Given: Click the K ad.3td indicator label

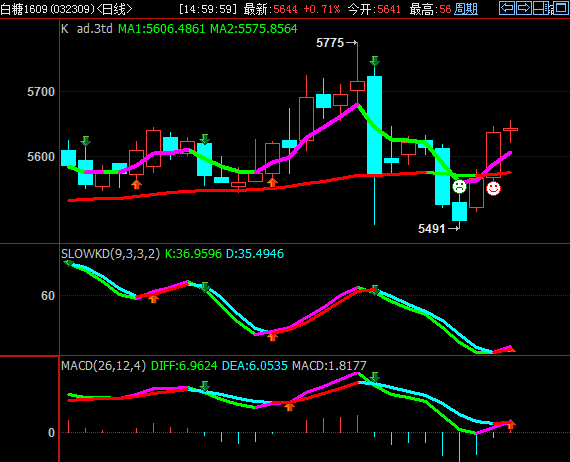Looking at the screenshot, I should tap(87, 29).
